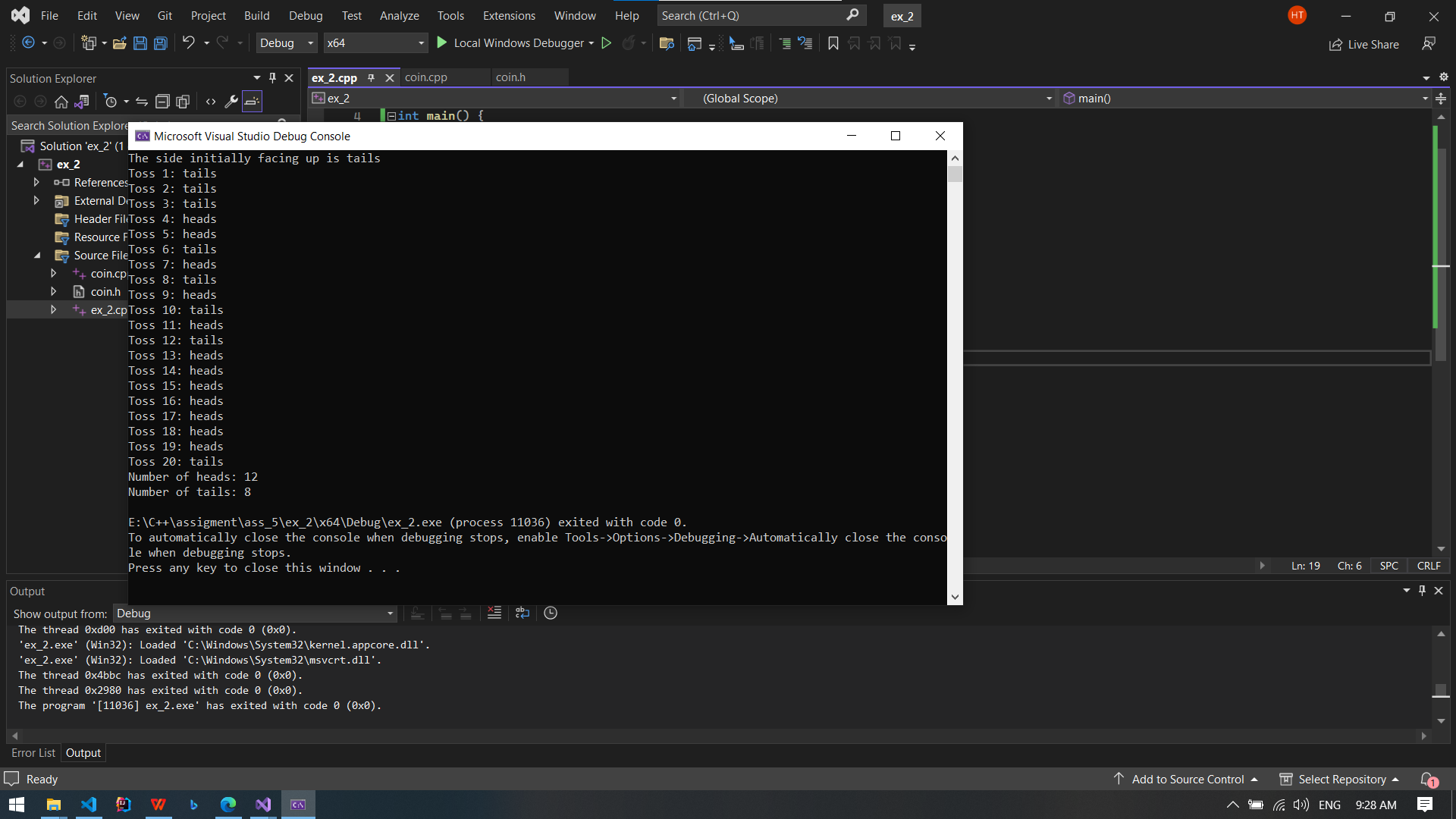Image resolution: width=1456 pixels, height=819 pixels.
Task: Click Solution Explorer Home icon
Action: click(61, 101)
